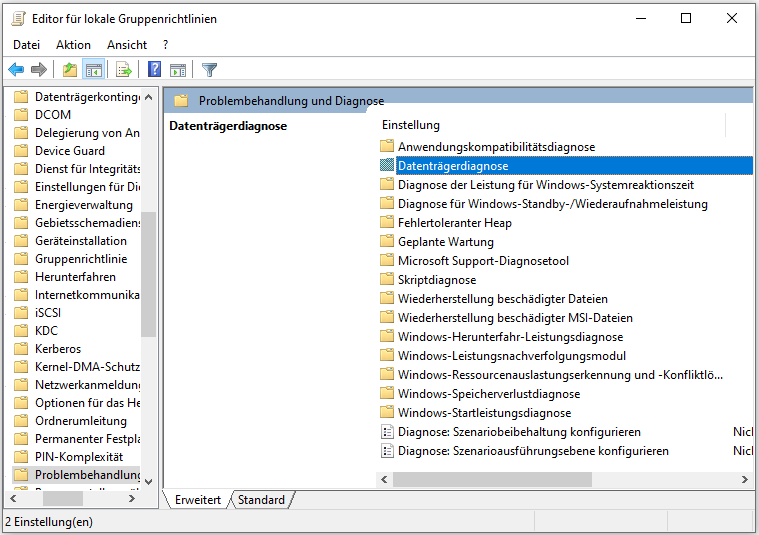Select Geräteinstallation in the tree
759x535 pixels.
[81, 241]
